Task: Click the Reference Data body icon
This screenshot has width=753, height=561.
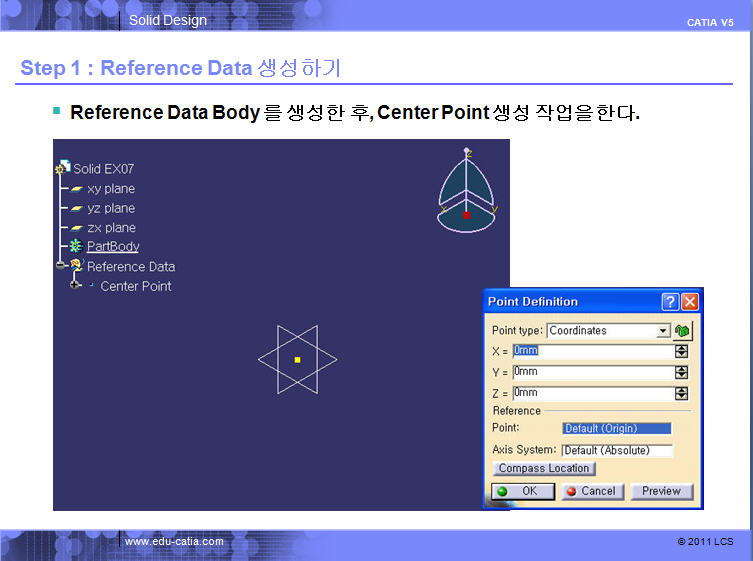Action: click(77, 265)
